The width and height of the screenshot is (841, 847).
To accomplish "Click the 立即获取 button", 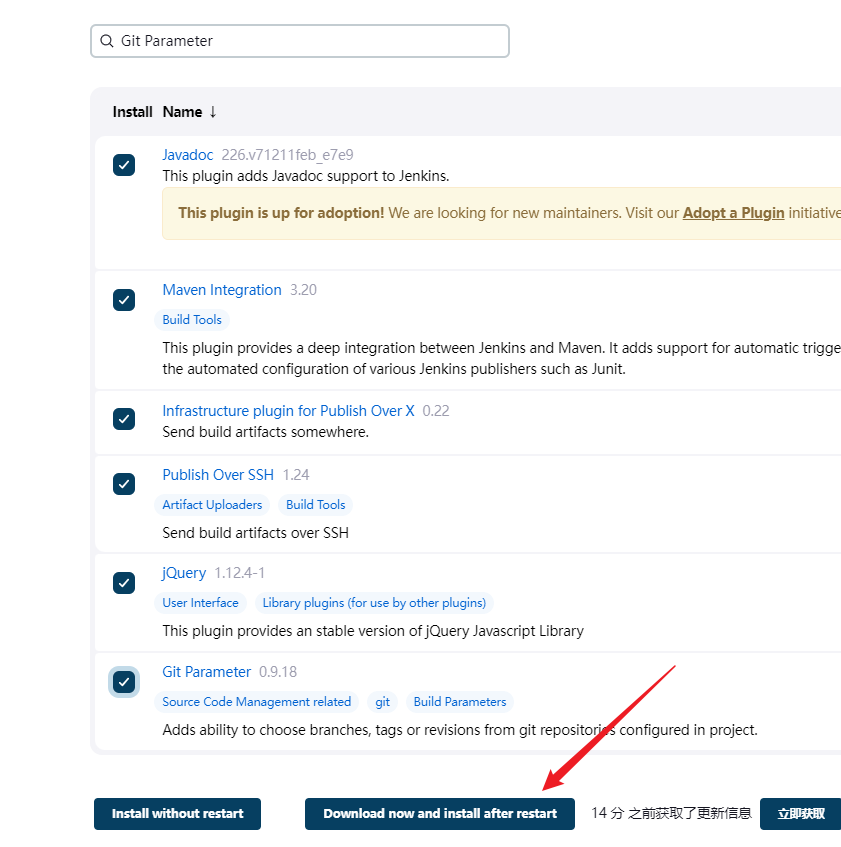I will point(800,814).
